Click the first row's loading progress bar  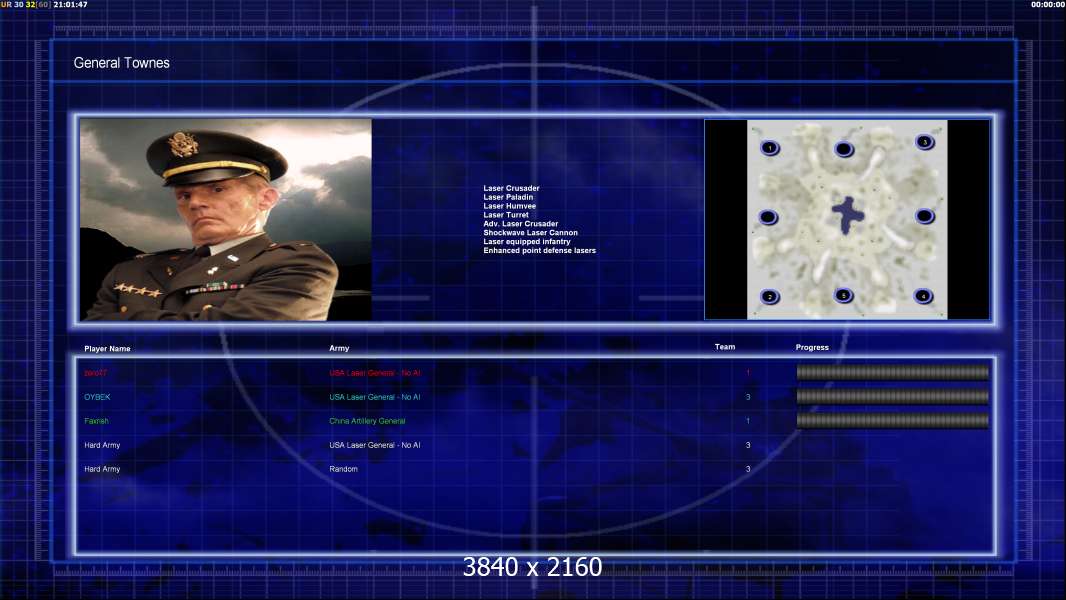pos(893,372)
